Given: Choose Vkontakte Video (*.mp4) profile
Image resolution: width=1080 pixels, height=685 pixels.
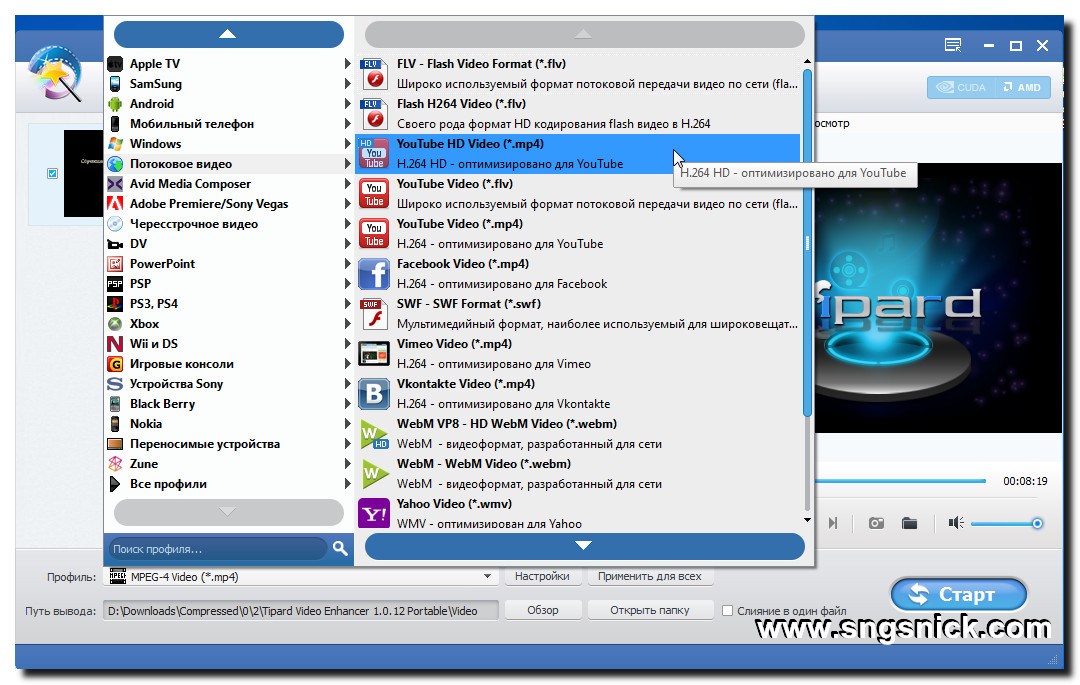Looking at the screenshot, I should (x=578, y=393).
